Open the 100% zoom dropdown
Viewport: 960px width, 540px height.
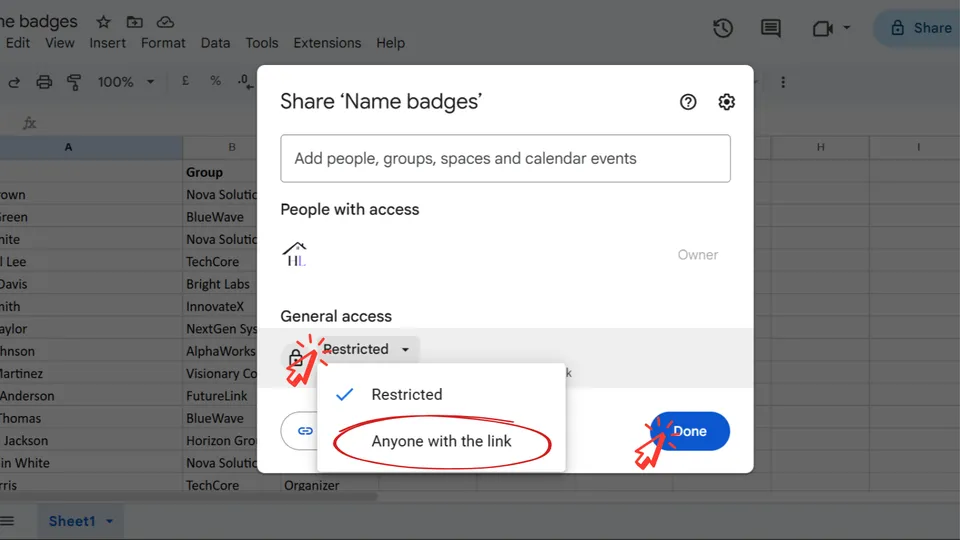(126, 82)
